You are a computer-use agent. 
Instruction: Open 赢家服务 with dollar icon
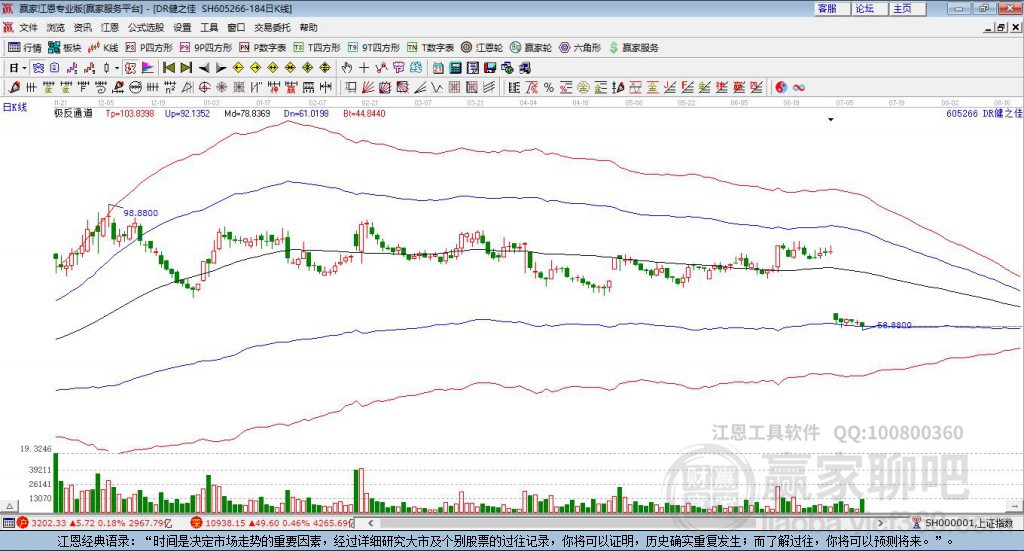[x=633, y=48]
